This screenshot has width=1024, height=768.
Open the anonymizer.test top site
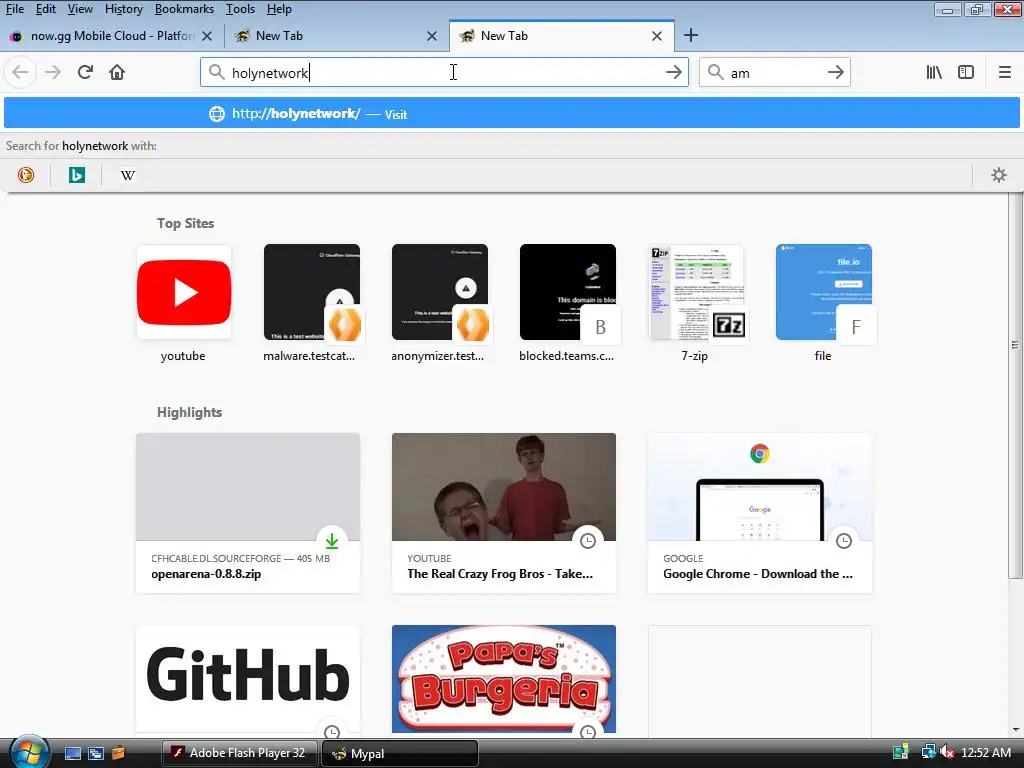[440, 304]
